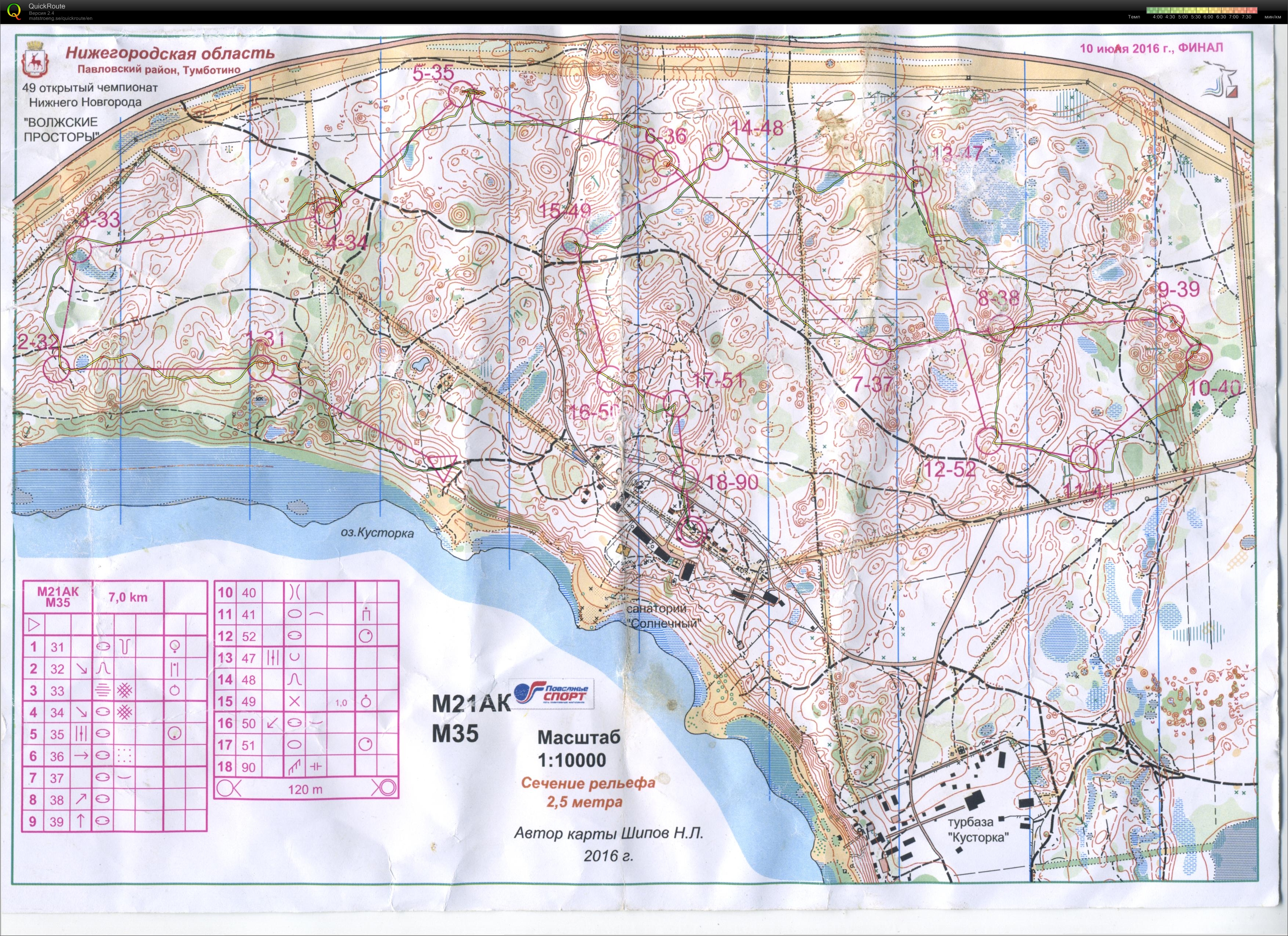Click the matstroeng.se/quickroute/en link
The height and width of the screenshot is (936, 1288).
pos(60,18)
